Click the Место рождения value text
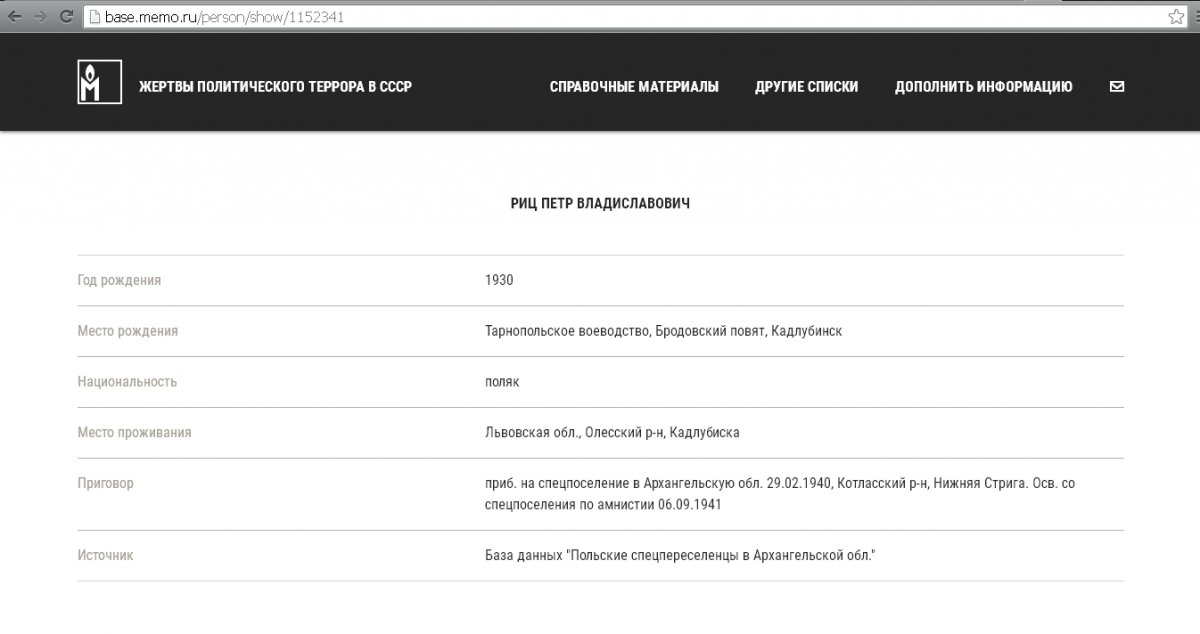Image resolution: width=1200 pixels, height=634 pixels. click(663, 331)
